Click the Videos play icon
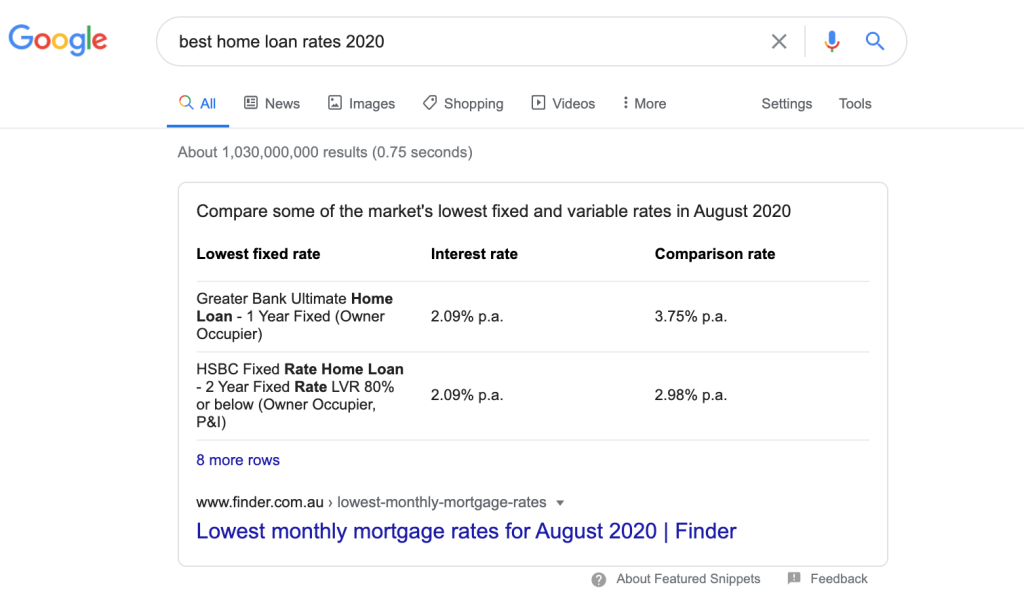 [x=538, y=102]
